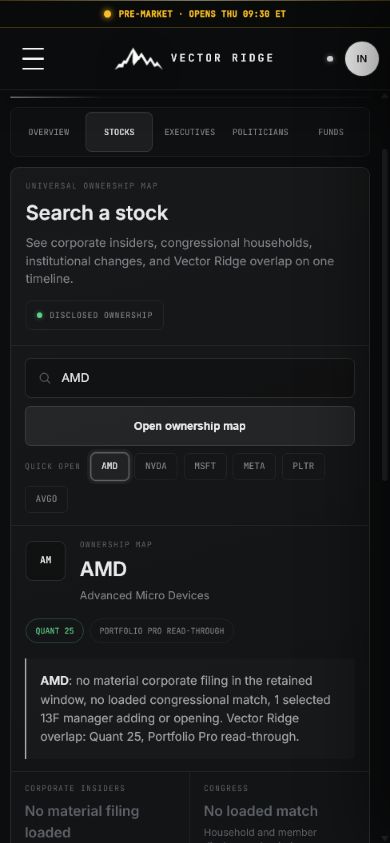Click the Vector Ridge mountain logo

138,59
